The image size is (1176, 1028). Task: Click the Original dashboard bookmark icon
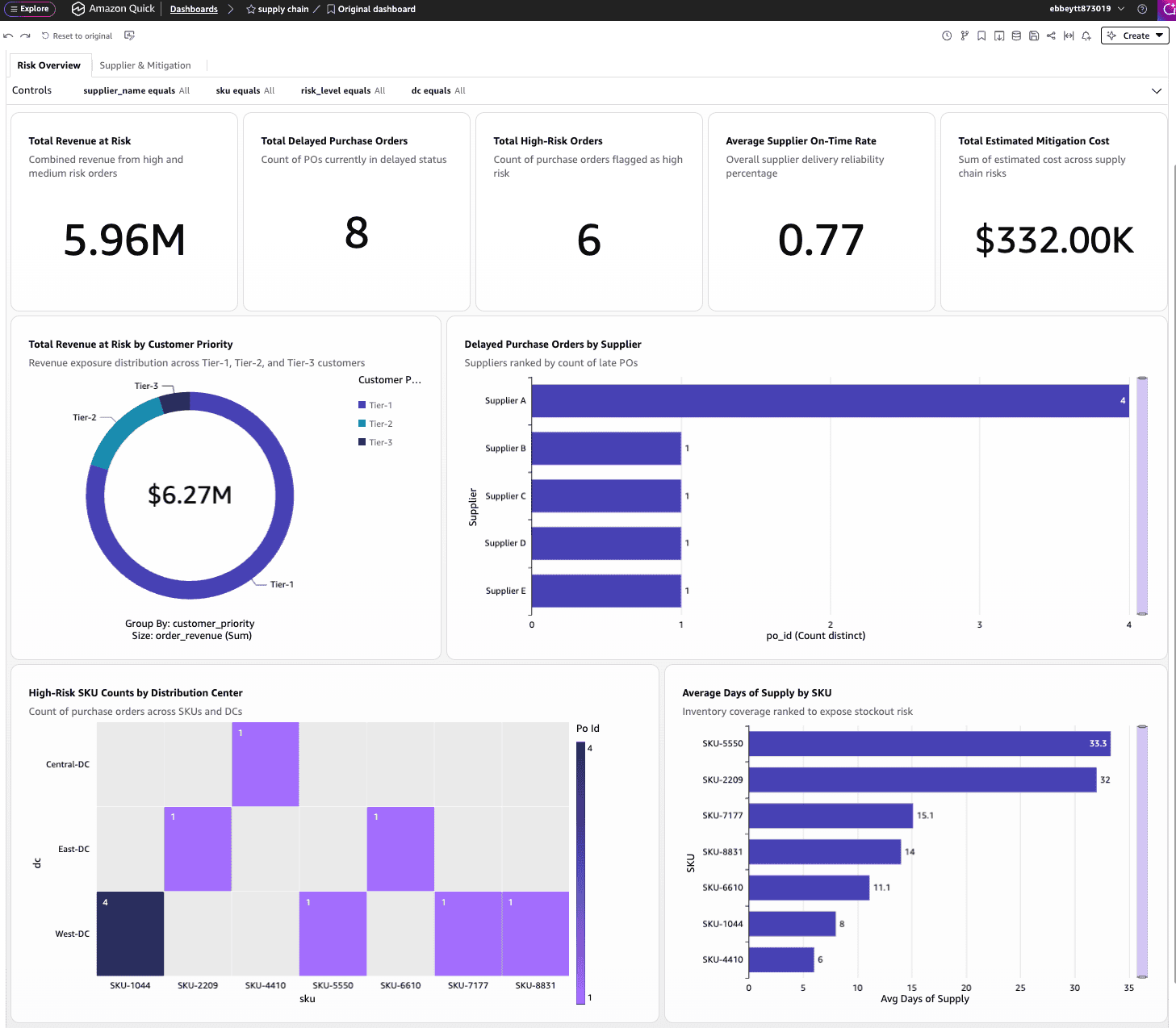(x=331, y=10)
